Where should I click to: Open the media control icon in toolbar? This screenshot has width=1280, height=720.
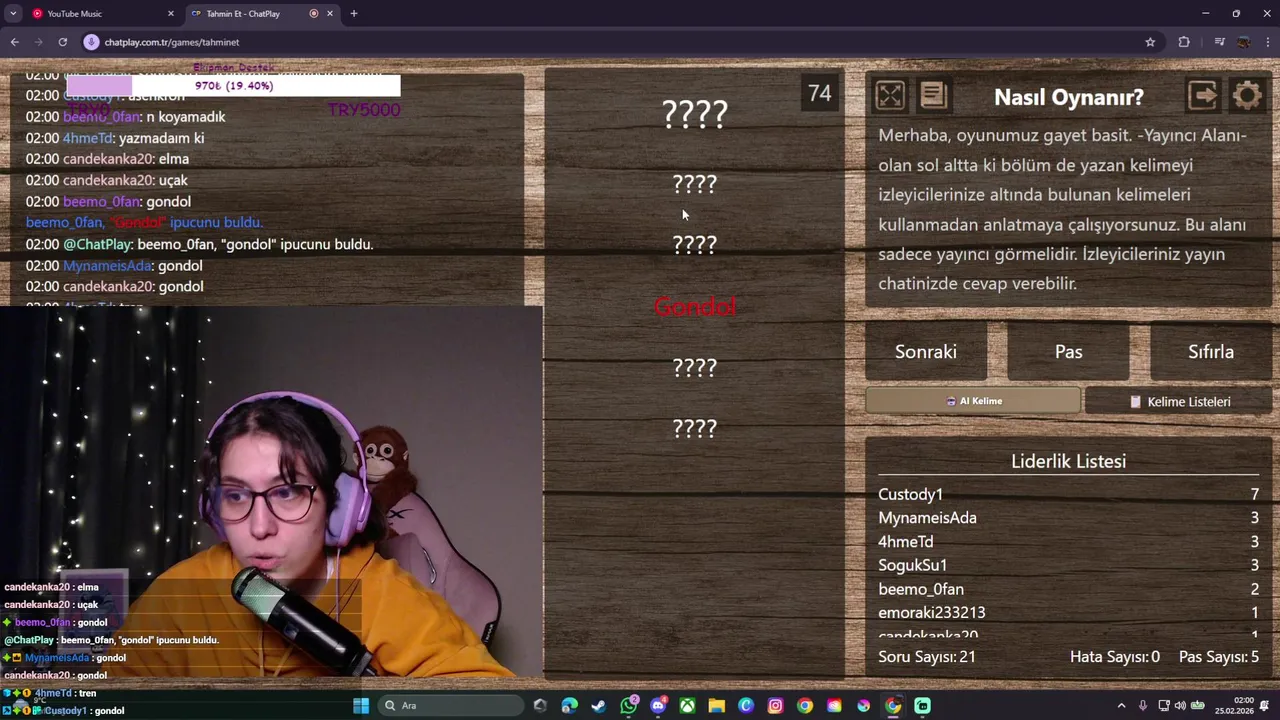1219,42
